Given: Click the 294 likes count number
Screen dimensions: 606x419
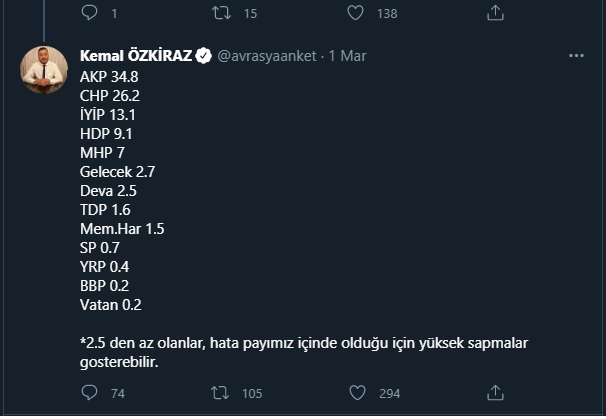Looking at the screenshot, I should 389,393.
